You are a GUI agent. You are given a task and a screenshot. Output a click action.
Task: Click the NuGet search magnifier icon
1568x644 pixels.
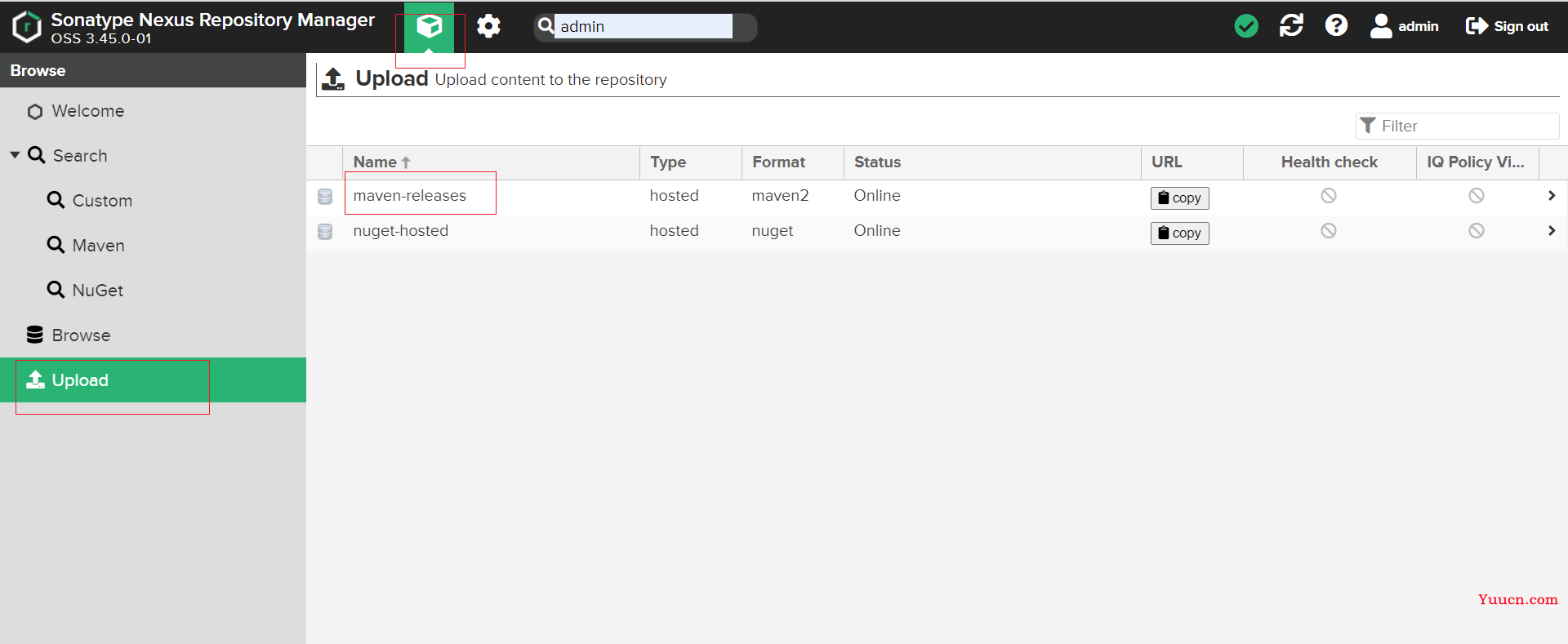click(x=56, y=290)
